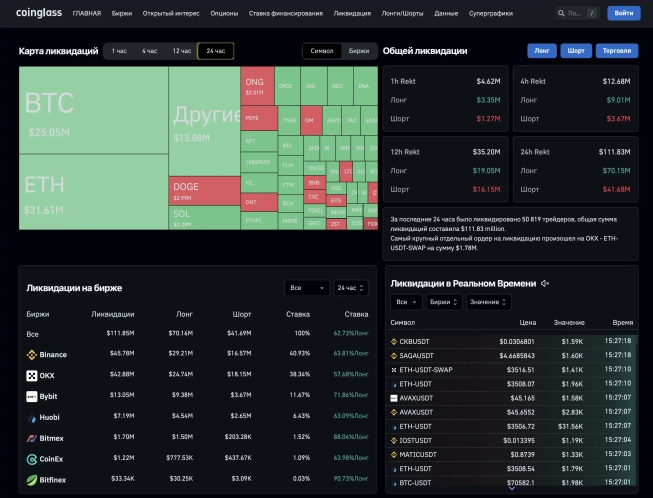Click the Bitfinex exchange icon
Viewport: 653px width, 498px height.
point(32,480)
